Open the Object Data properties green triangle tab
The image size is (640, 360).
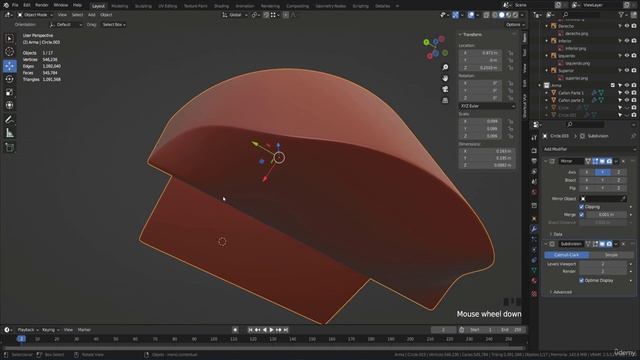[534, 270]
